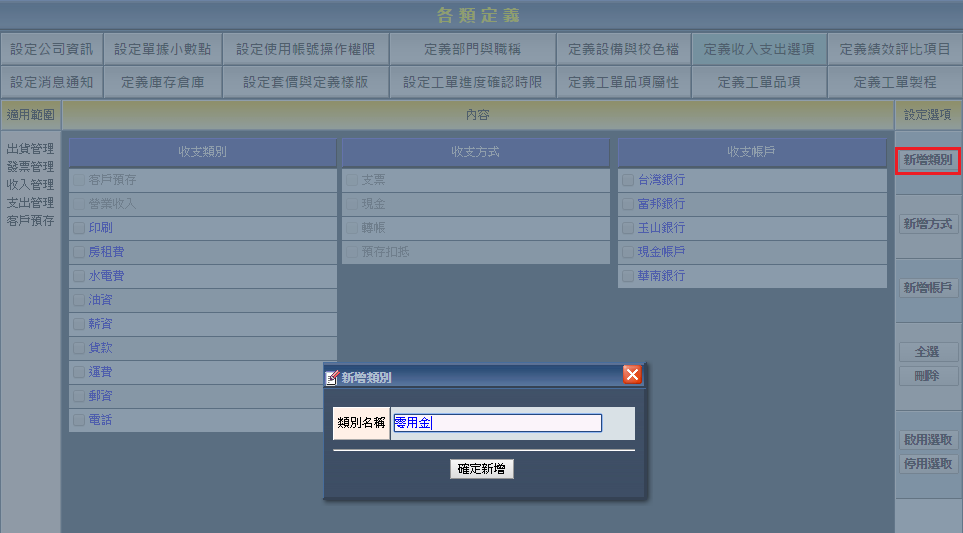Open the 設定公司資訊 tab
This screenshot has width=963, height=533.
pos(51,48)
